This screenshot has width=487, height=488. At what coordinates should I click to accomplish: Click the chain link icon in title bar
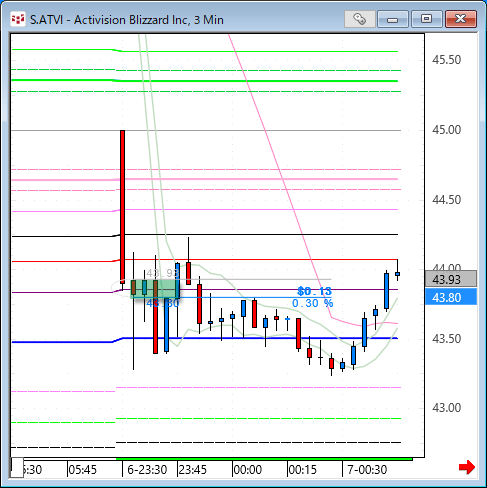tap(359, 19)
